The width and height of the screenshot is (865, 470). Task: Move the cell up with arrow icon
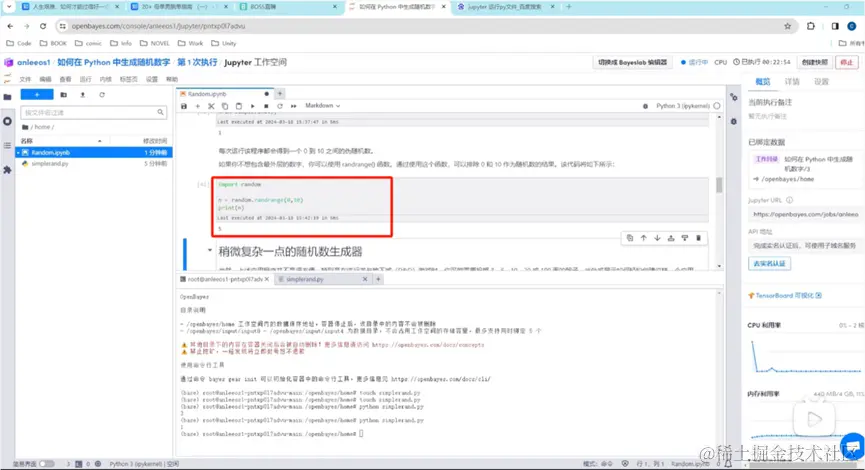click(644, 238)
